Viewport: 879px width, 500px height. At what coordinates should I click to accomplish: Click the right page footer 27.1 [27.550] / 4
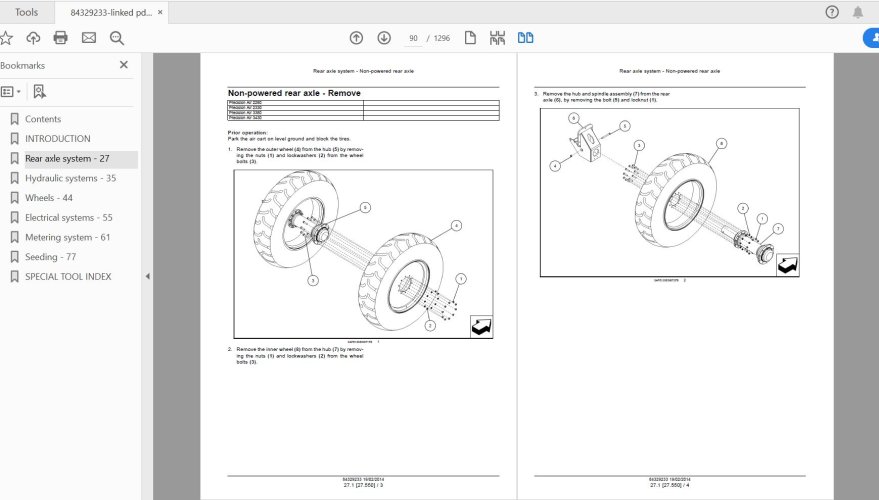[x=669, y=485]
